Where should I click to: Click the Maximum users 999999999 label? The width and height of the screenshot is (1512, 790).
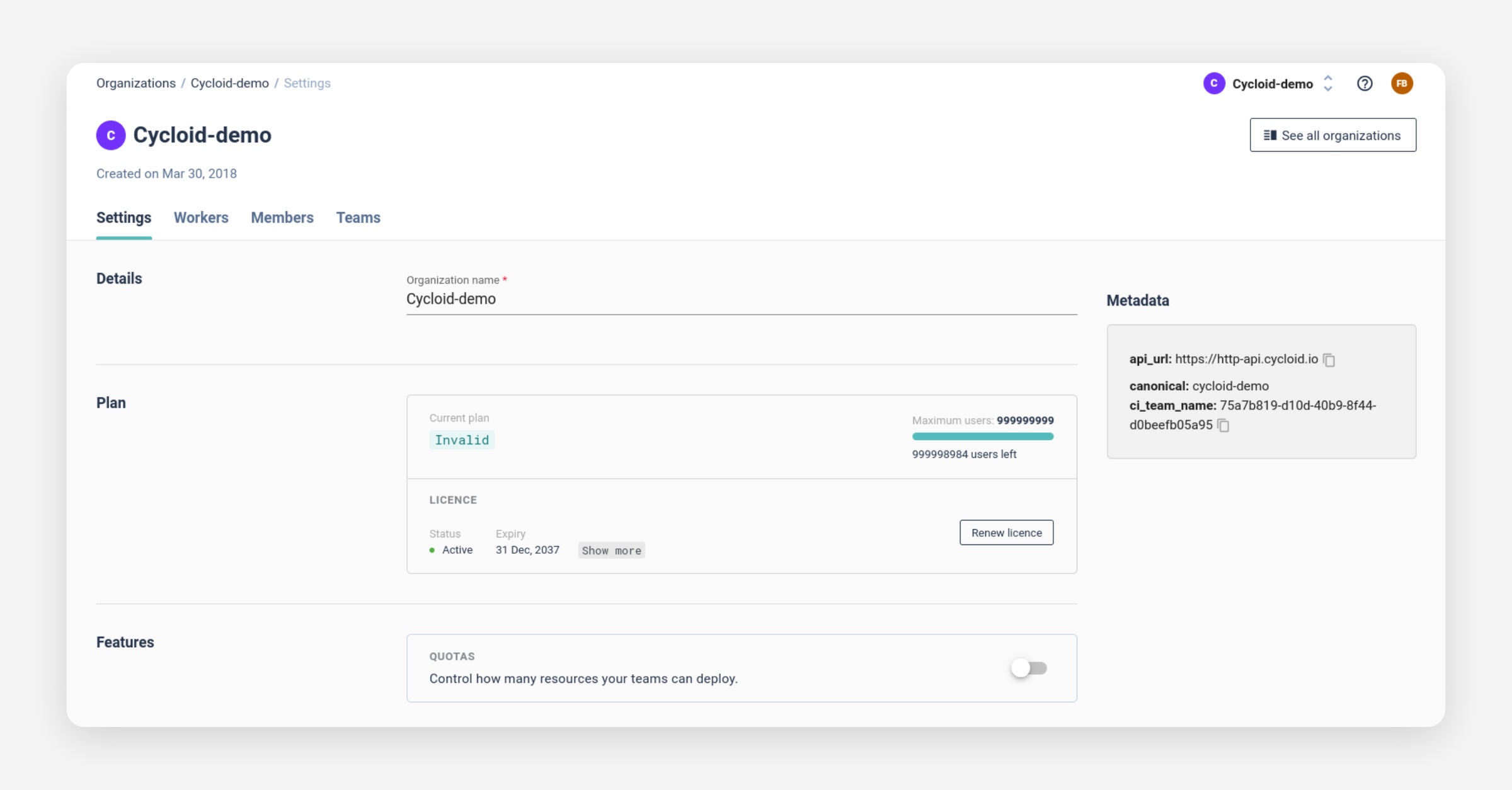pyautogui.click(x=983, y=420)
